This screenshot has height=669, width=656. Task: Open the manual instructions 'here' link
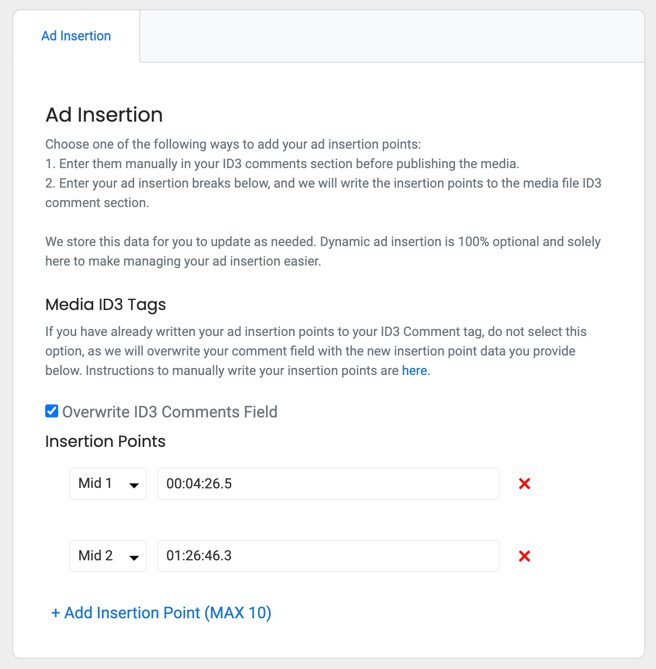414,370
